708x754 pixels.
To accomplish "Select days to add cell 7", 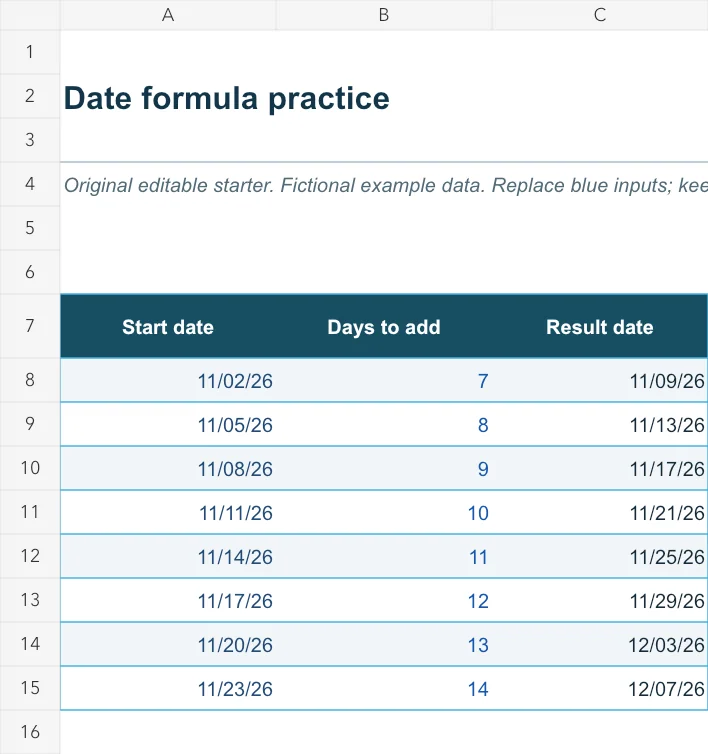I will [x=384, y=380].
